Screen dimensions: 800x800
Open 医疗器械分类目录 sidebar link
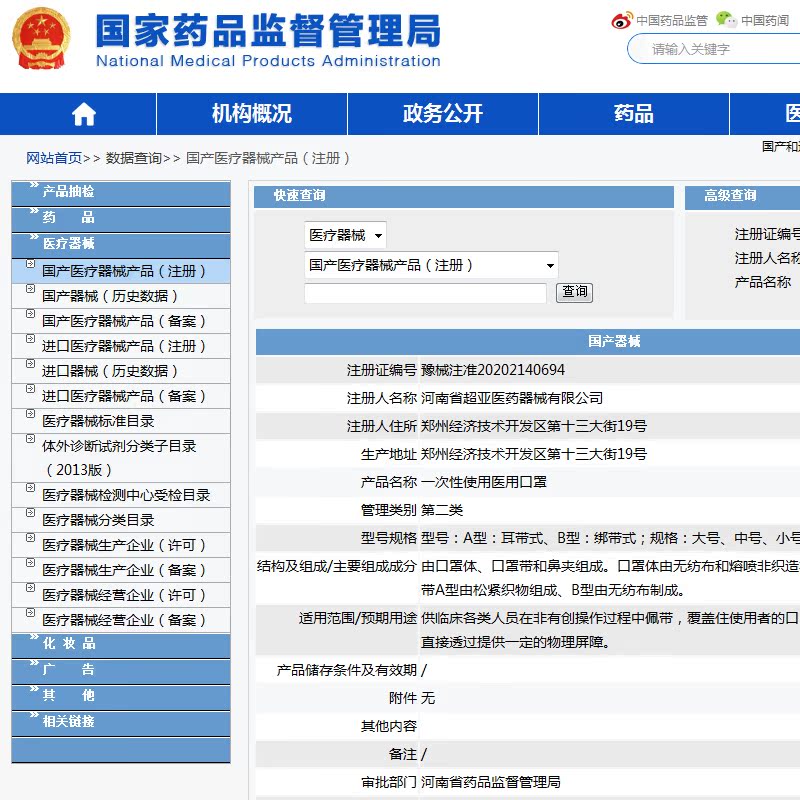pos(98,520)
